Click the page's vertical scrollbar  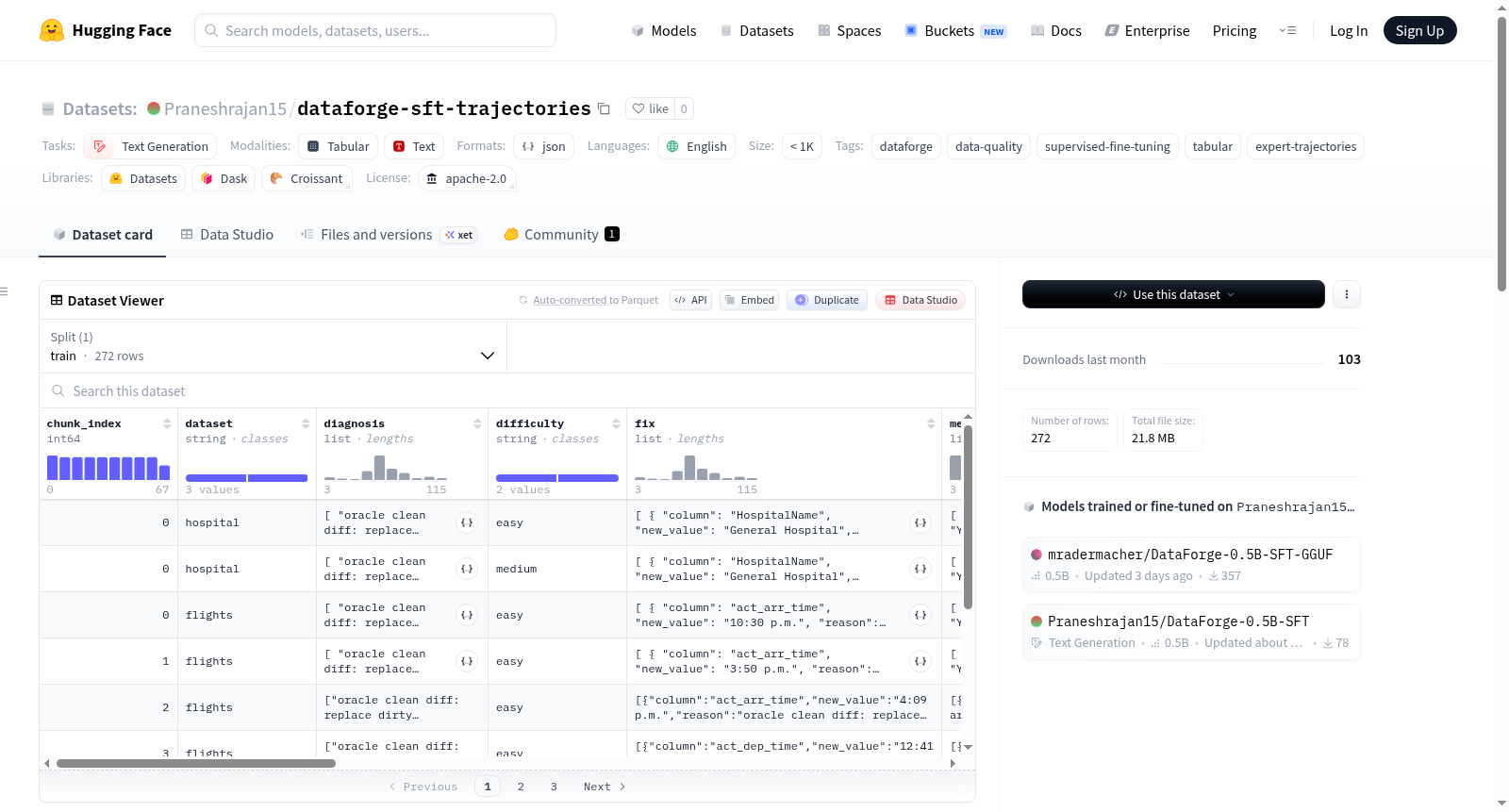tap(1501, 153)
